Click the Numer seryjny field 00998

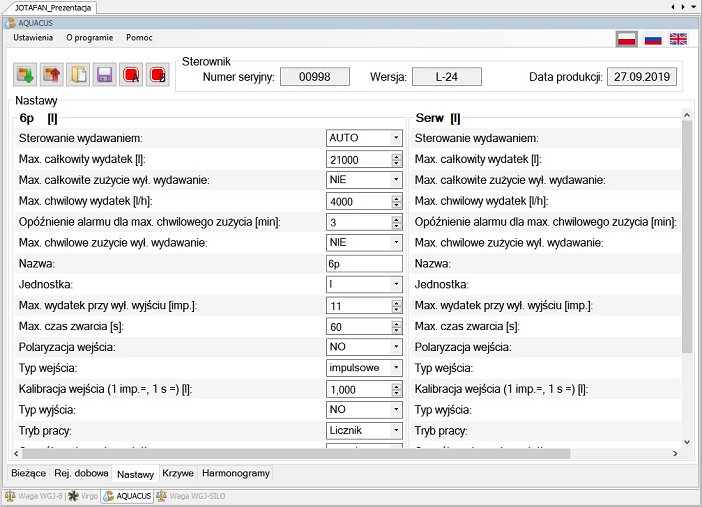(x=315, y=77)
